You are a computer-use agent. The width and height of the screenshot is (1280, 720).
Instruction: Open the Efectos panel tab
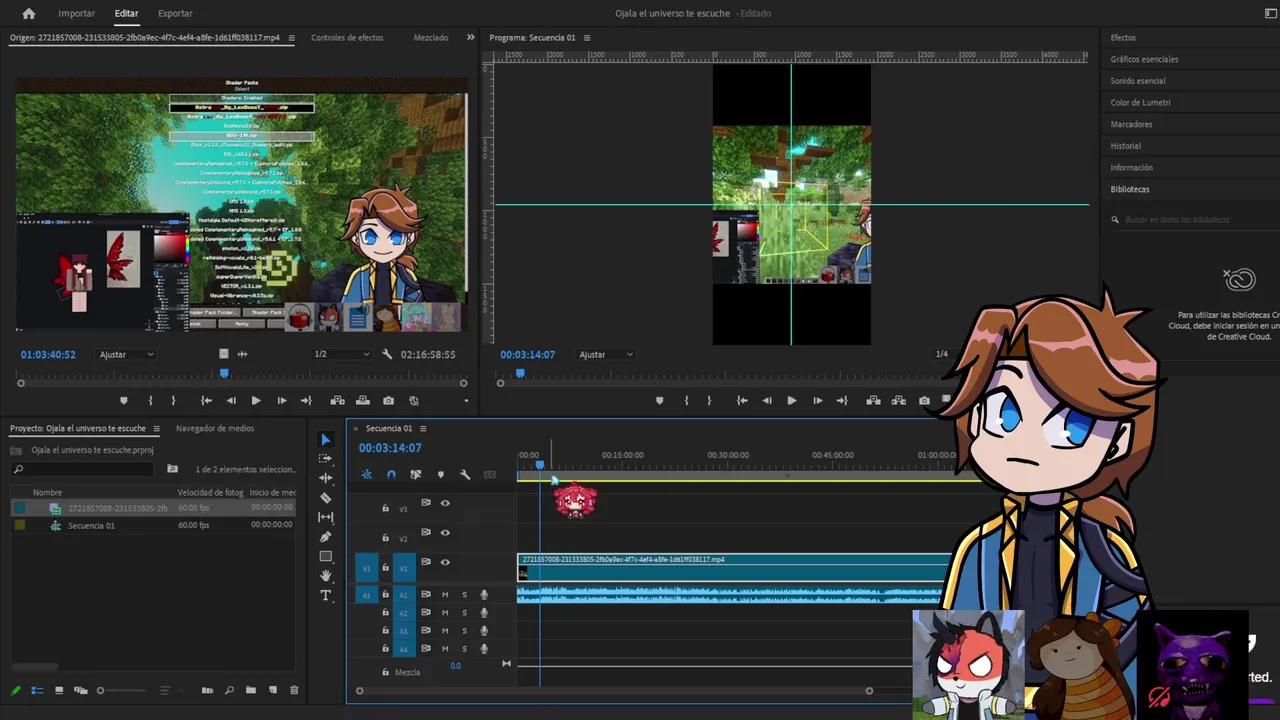[x=1123, y=38]
